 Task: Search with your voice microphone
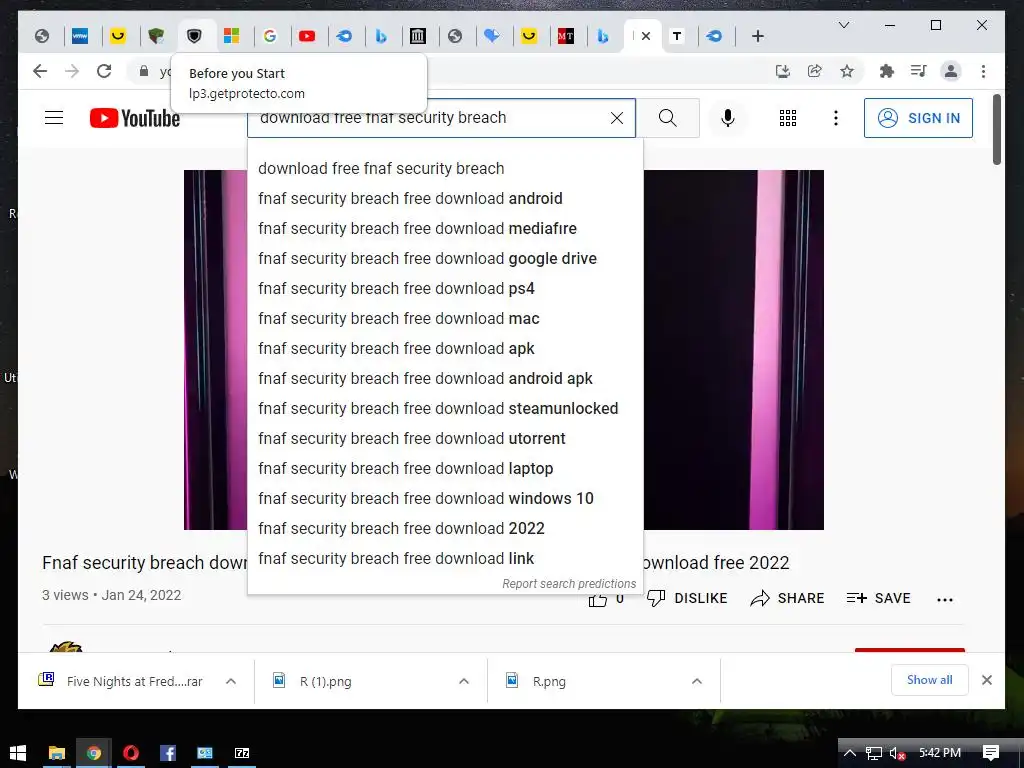[x=728, y=118]
